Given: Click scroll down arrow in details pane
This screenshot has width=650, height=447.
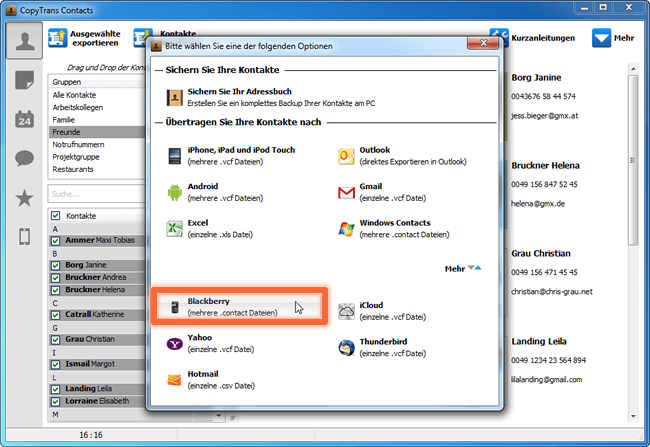Looking at the screenshot, I should [633, 416].
